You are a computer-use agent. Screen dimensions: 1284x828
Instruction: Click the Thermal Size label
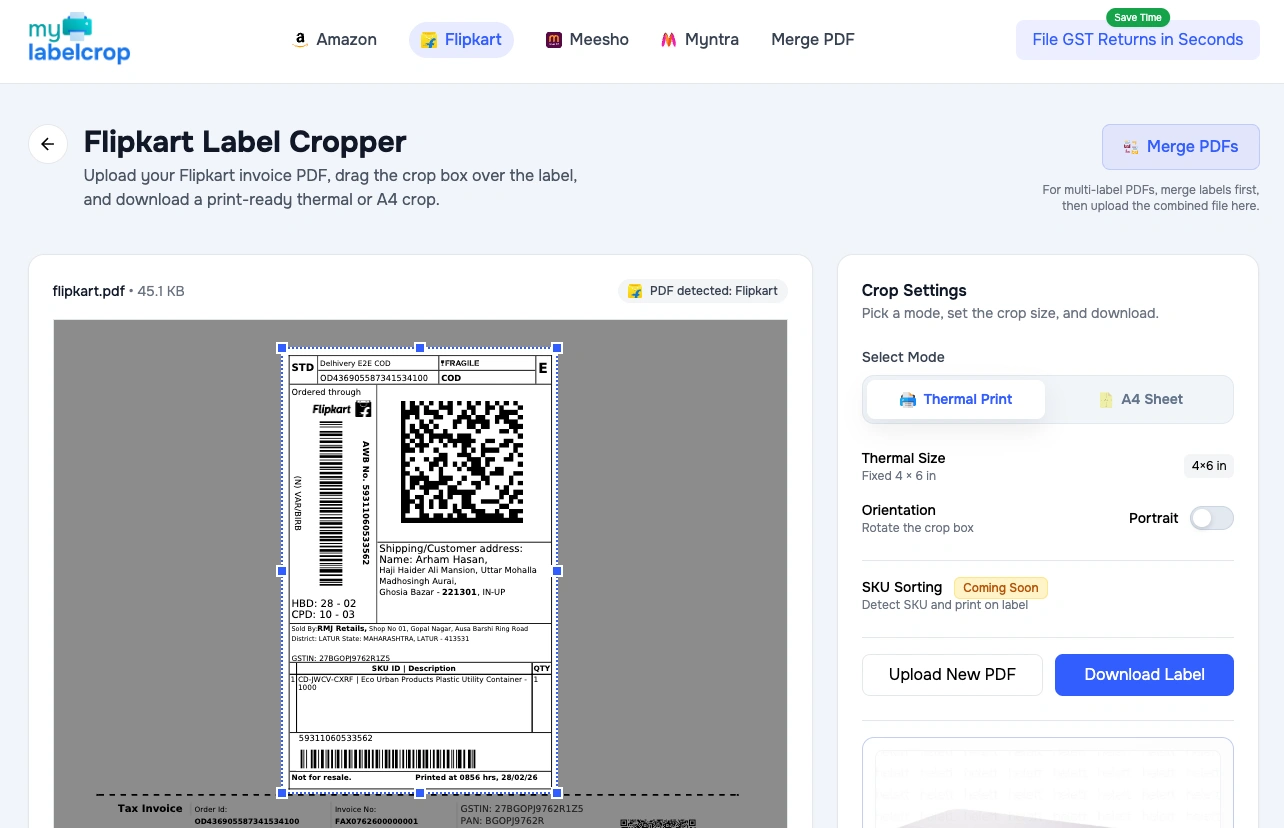point(903,458)
